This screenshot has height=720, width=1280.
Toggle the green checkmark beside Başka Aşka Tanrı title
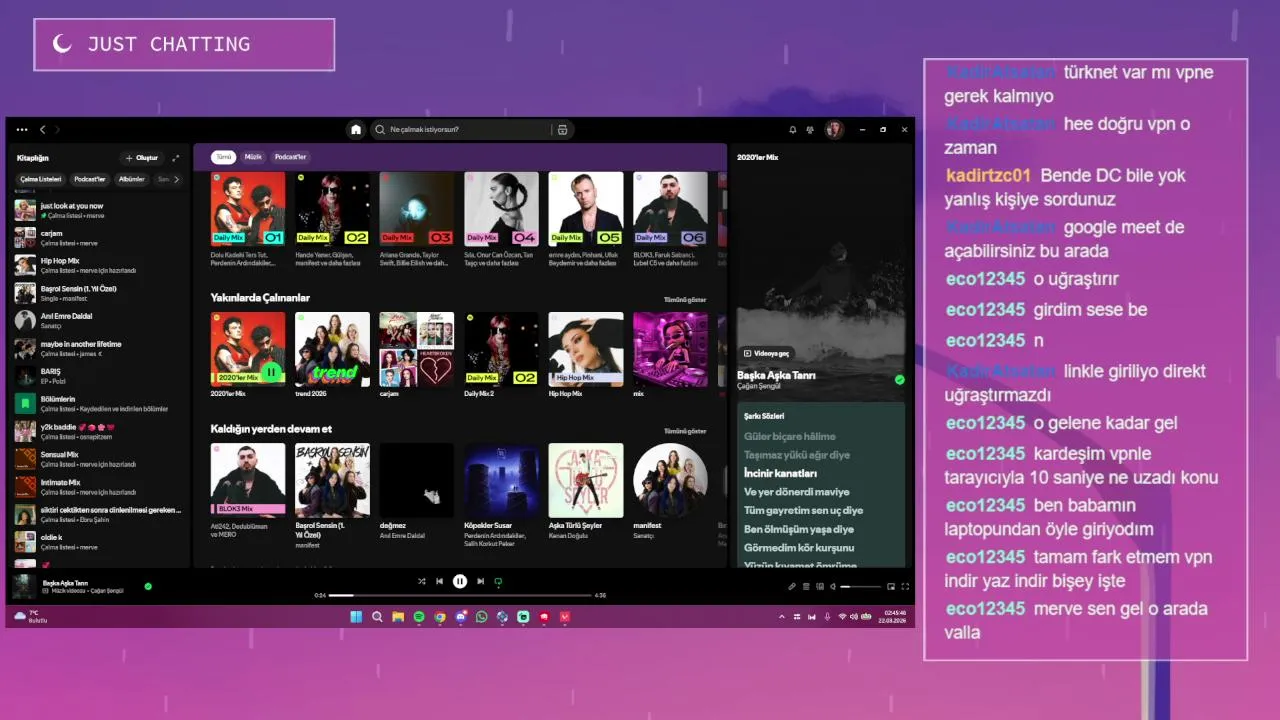[x=899, y=380]
